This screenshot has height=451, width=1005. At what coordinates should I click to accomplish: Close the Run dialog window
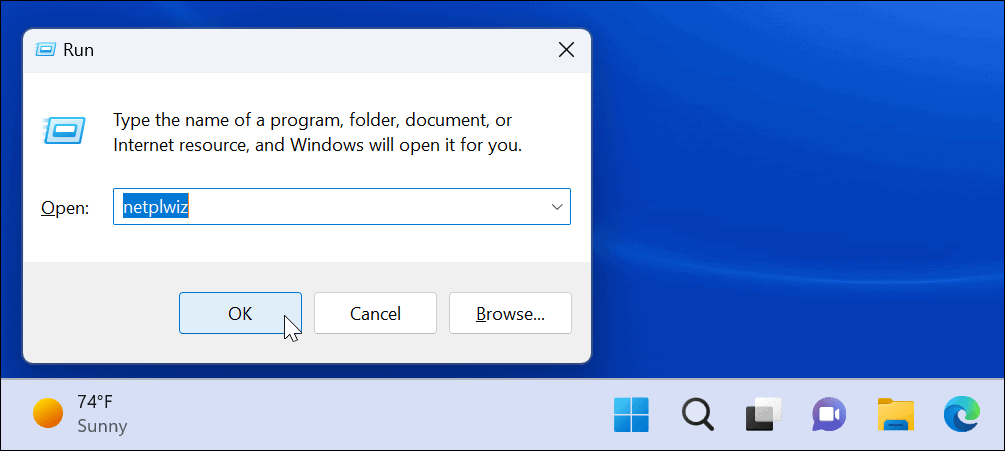click(x=566, y=49)
